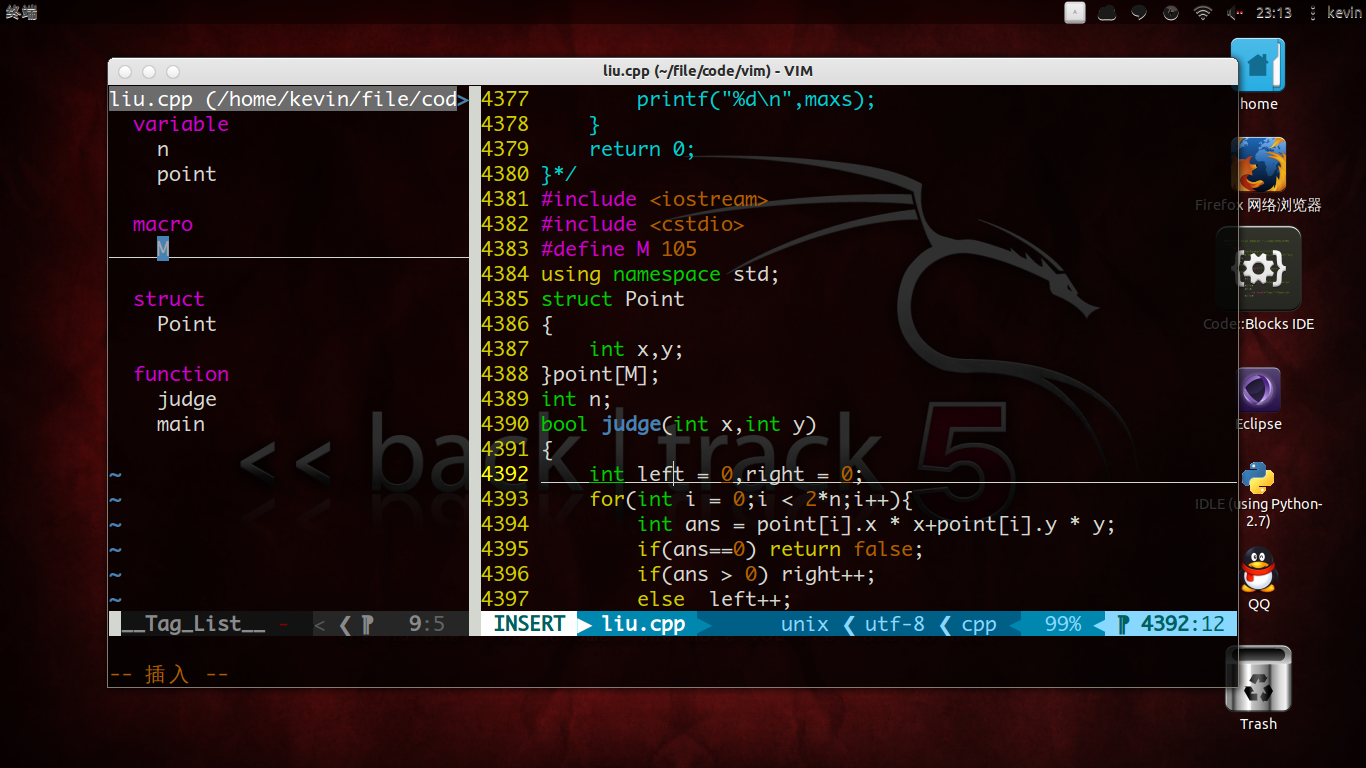The image size is (1366, 768).
Task: Collapse the 'variable' tag group
Action: [x=181, y=124]
